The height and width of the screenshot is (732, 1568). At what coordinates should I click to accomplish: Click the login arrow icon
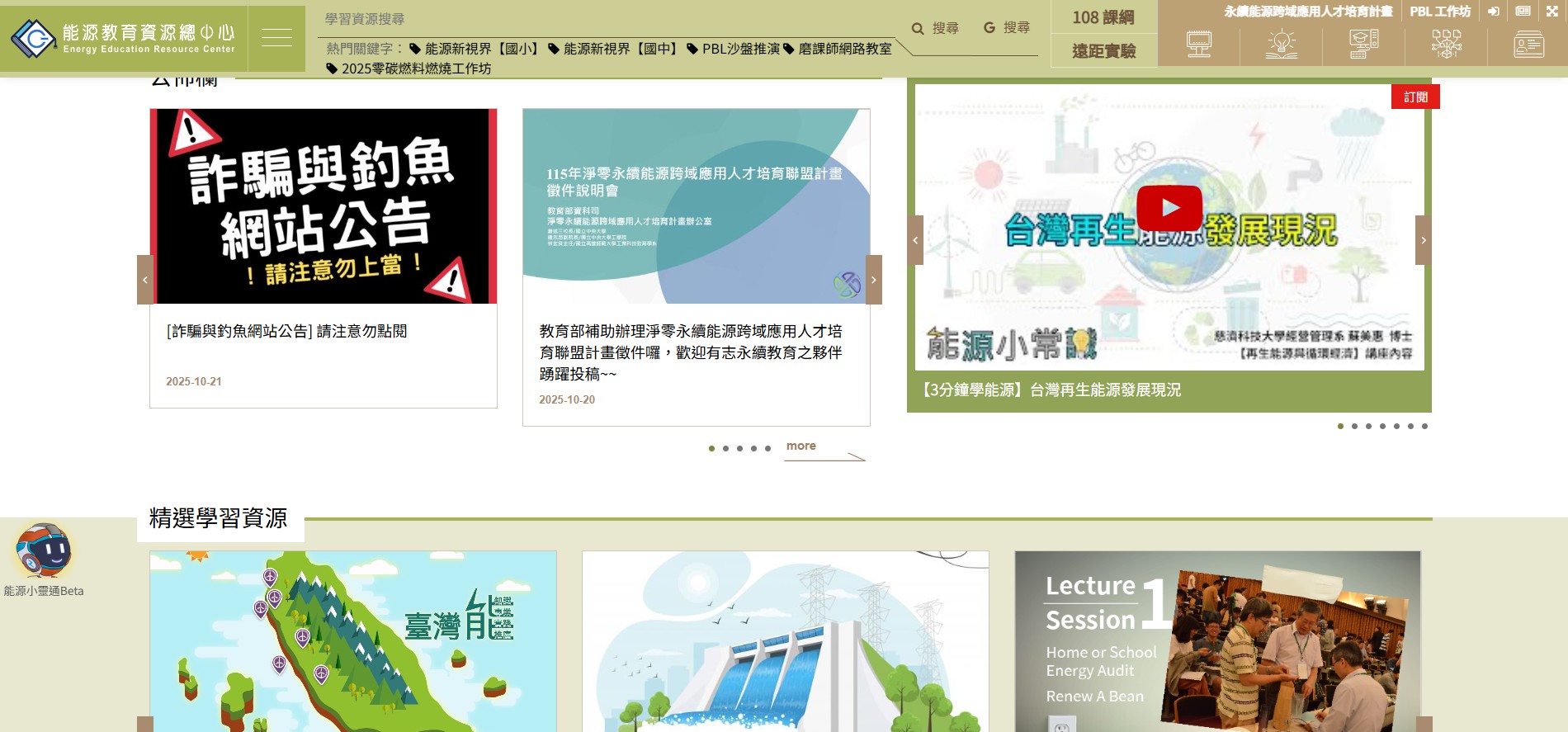coord(1494,12)
